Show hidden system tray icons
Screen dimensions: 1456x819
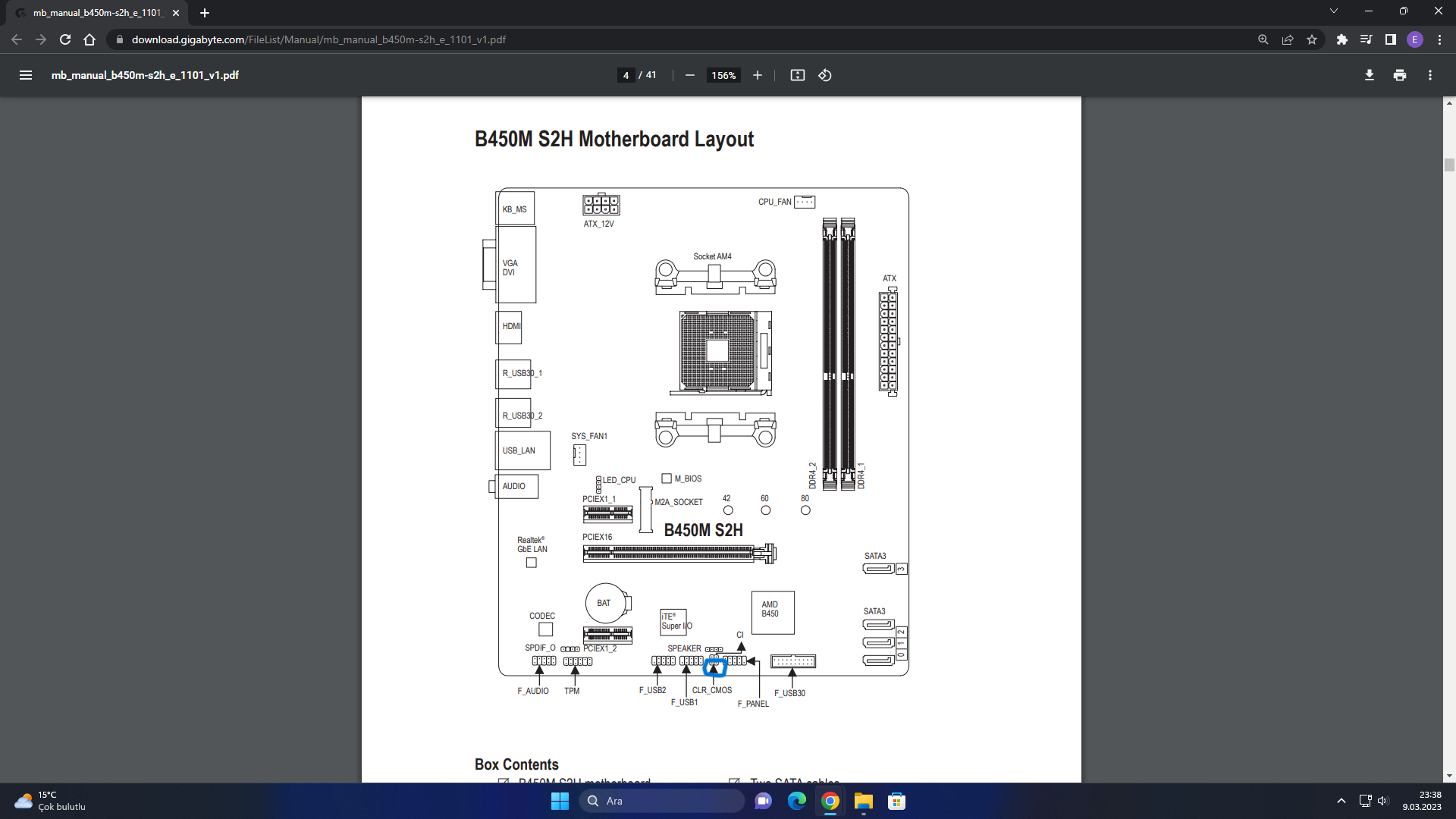(1341, 801)
